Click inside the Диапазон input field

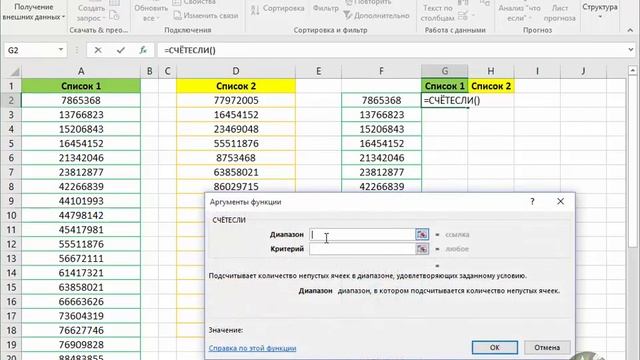362,234
